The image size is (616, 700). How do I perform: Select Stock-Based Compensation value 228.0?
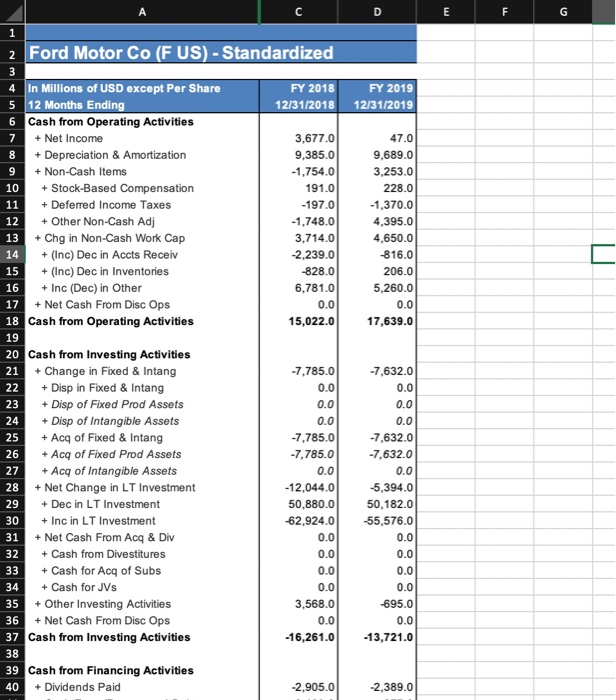[x=377, y=188]
